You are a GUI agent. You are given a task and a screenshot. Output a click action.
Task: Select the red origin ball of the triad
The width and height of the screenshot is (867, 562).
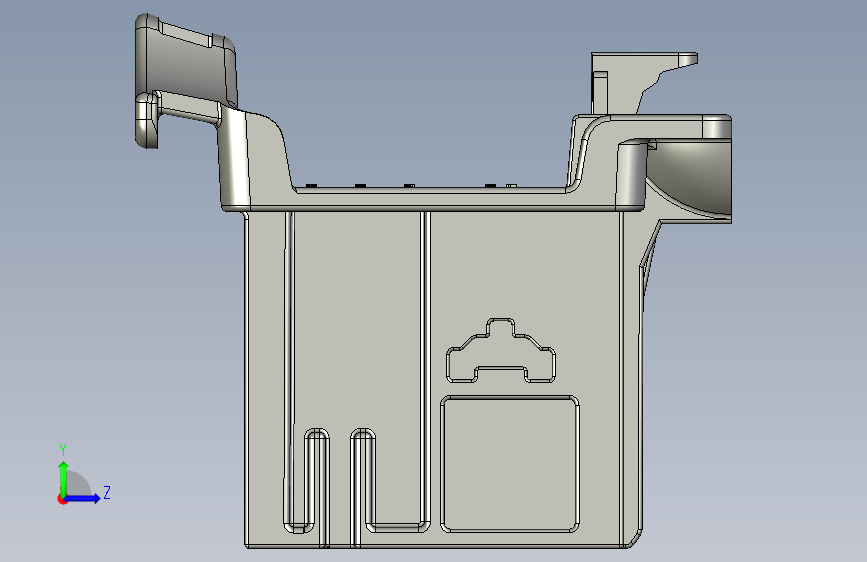pyautogui.click(x=62, y=499)
